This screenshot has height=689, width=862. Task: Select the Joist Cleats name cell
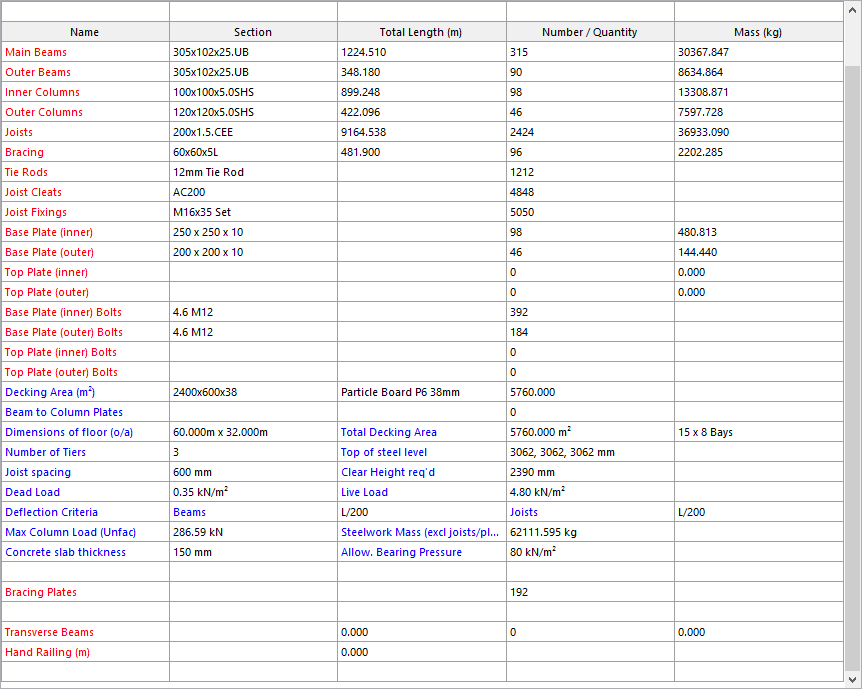(x=85, y=192)
